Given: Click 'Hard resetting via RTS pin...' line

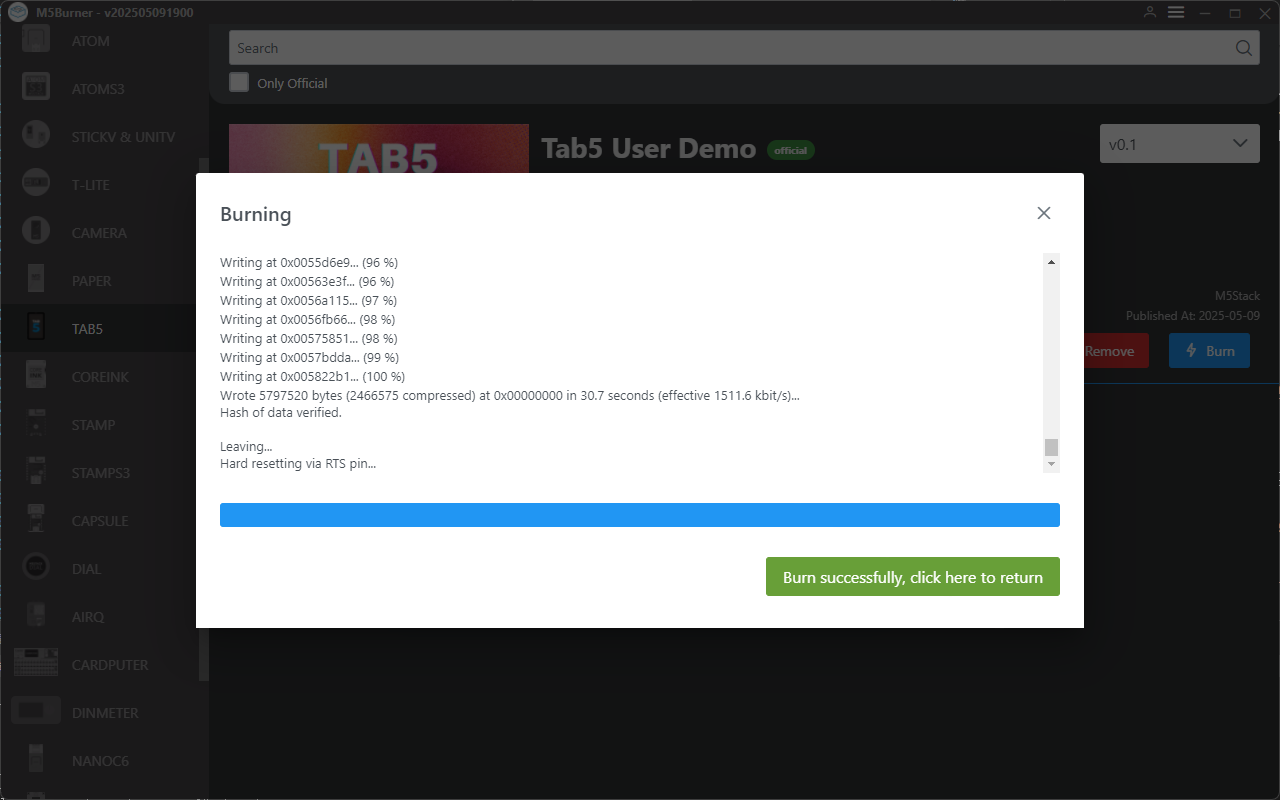Looking at the screenshot, I should tap(298, 464).
